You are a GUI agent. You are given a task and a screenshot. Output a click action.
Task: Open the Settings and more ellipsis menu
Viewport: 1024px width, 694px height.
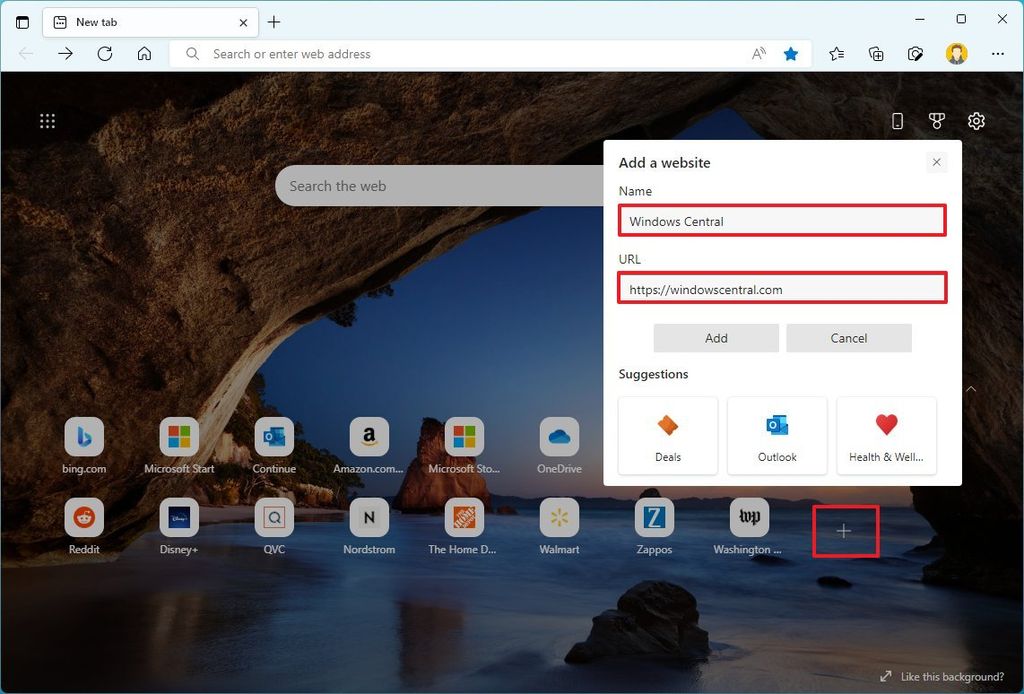[998, 54]
